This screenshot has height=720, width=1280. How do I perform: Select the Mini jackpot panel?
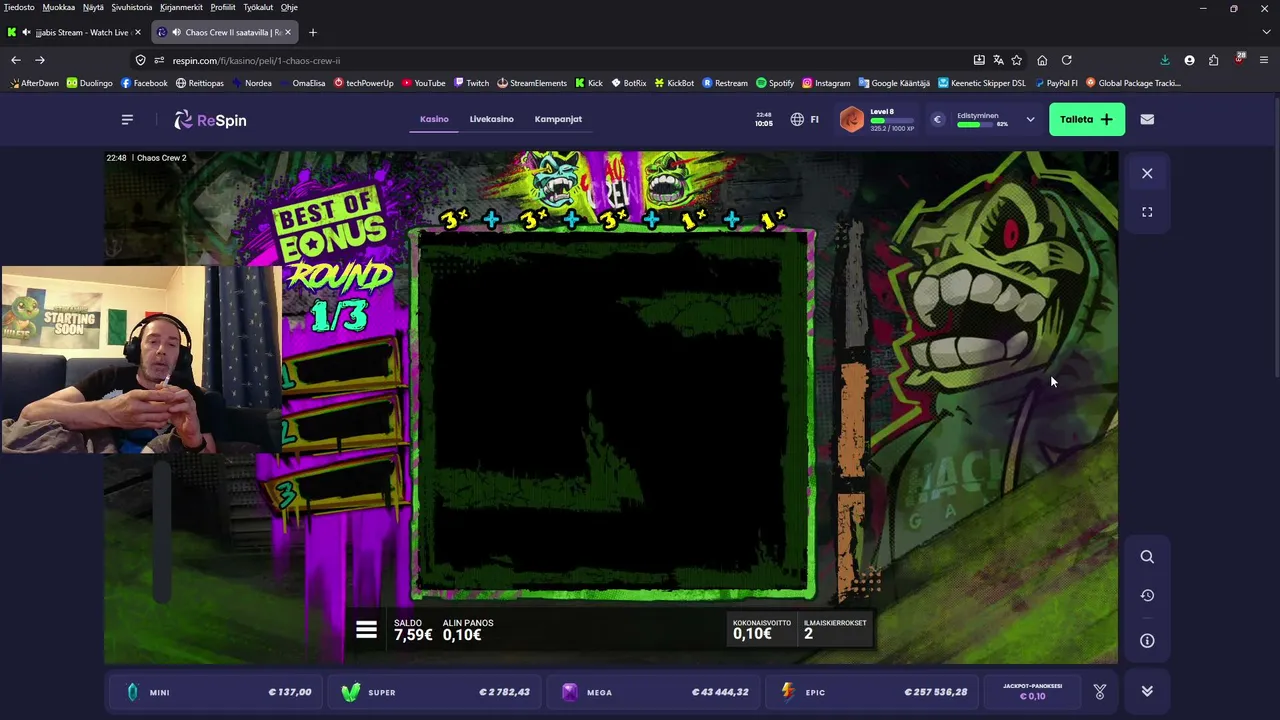[x=214, y=692]
